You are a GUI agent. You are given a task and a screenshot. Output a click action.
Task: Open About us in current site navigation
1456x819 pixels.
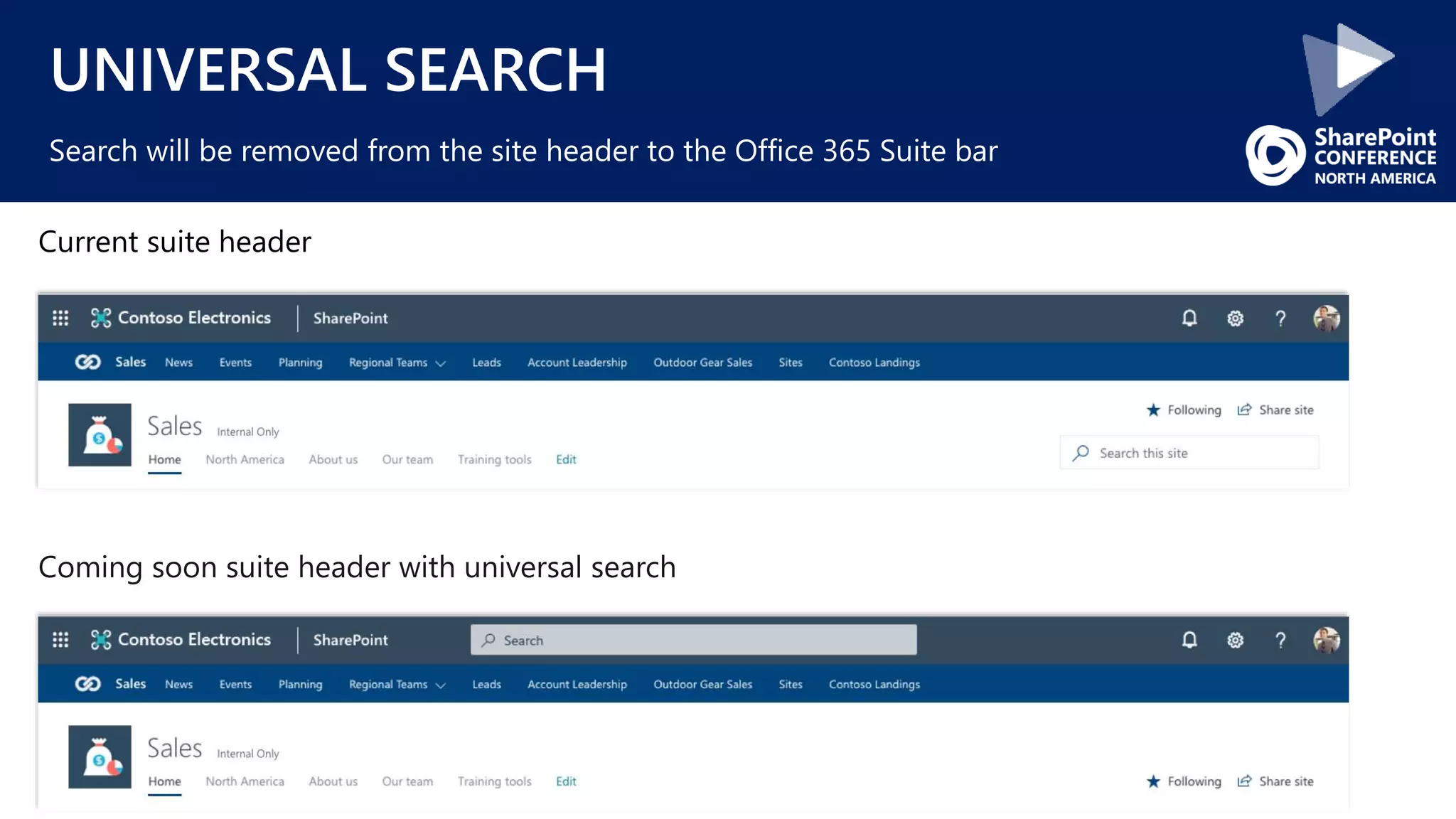click(x=333, y=460)
